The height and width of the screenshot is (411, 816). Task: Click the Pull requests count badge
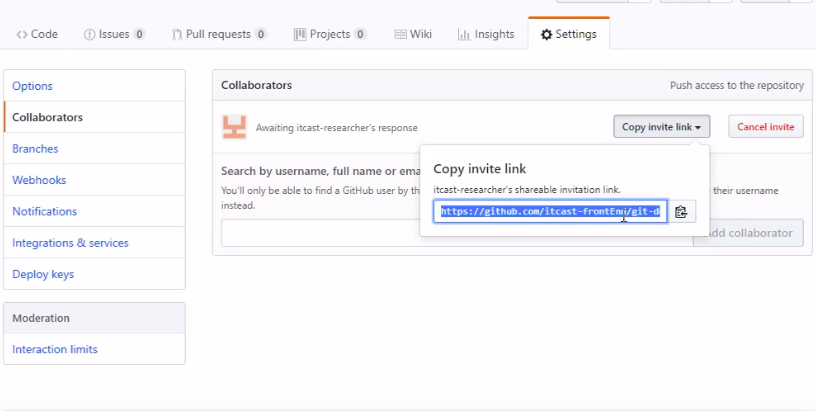tap(261, 35)
